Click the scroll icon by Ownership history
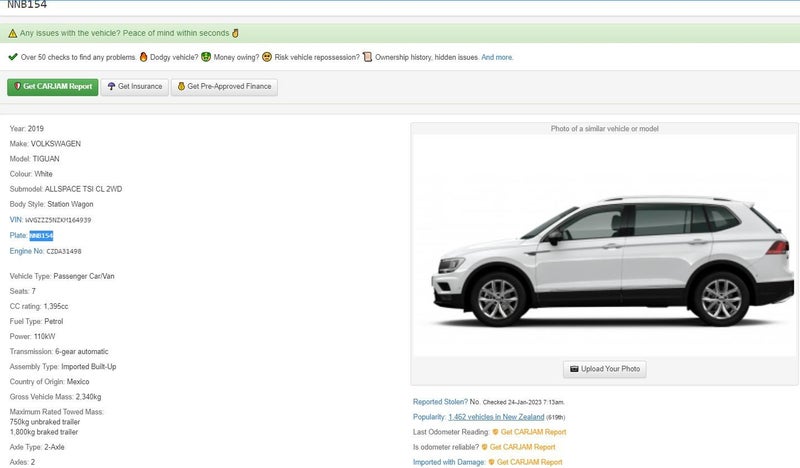Viewport: 800px width, 468px height. coord(367,57)
